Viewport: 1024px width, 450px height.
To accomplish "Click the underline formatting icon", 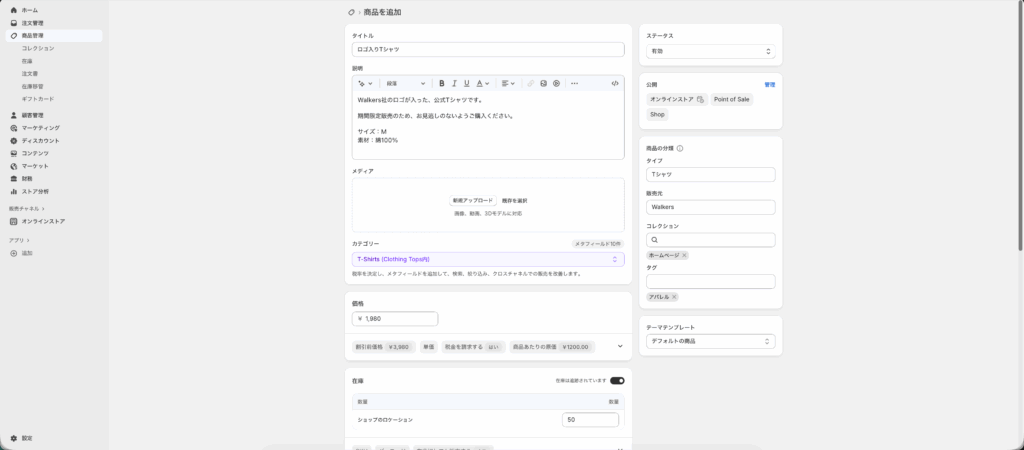I will point(467,83).
